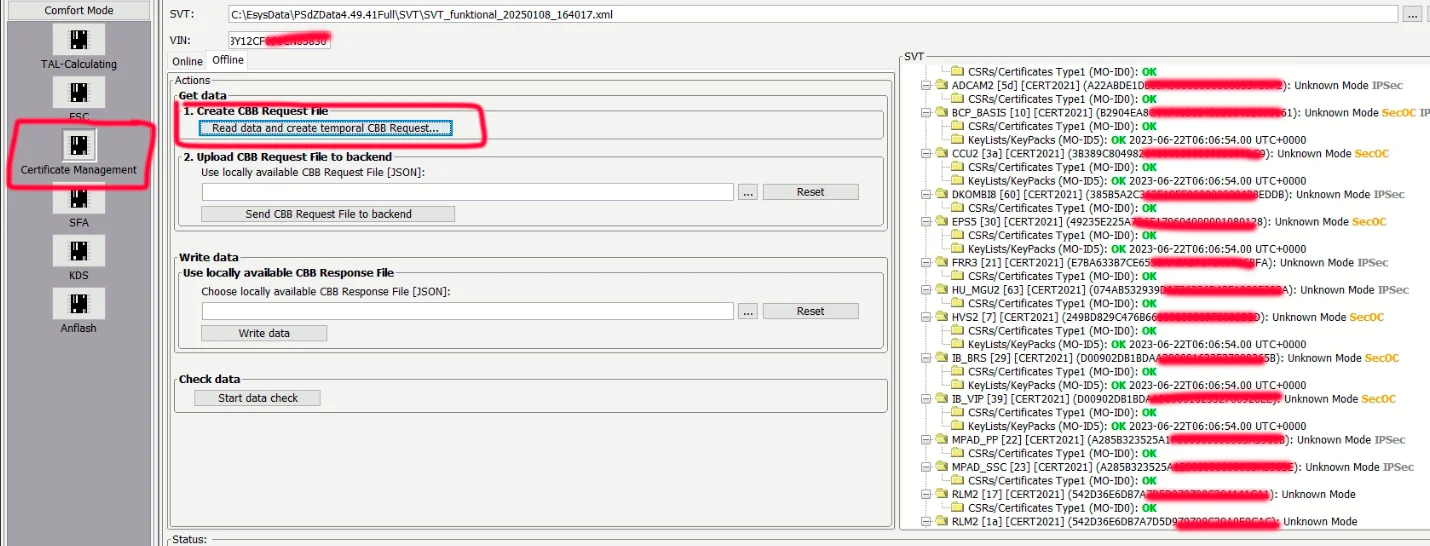Click CSRs/Certificates folder icon under DKOMBI8
Screen dimensions: 1430x546
pos(957,208)
